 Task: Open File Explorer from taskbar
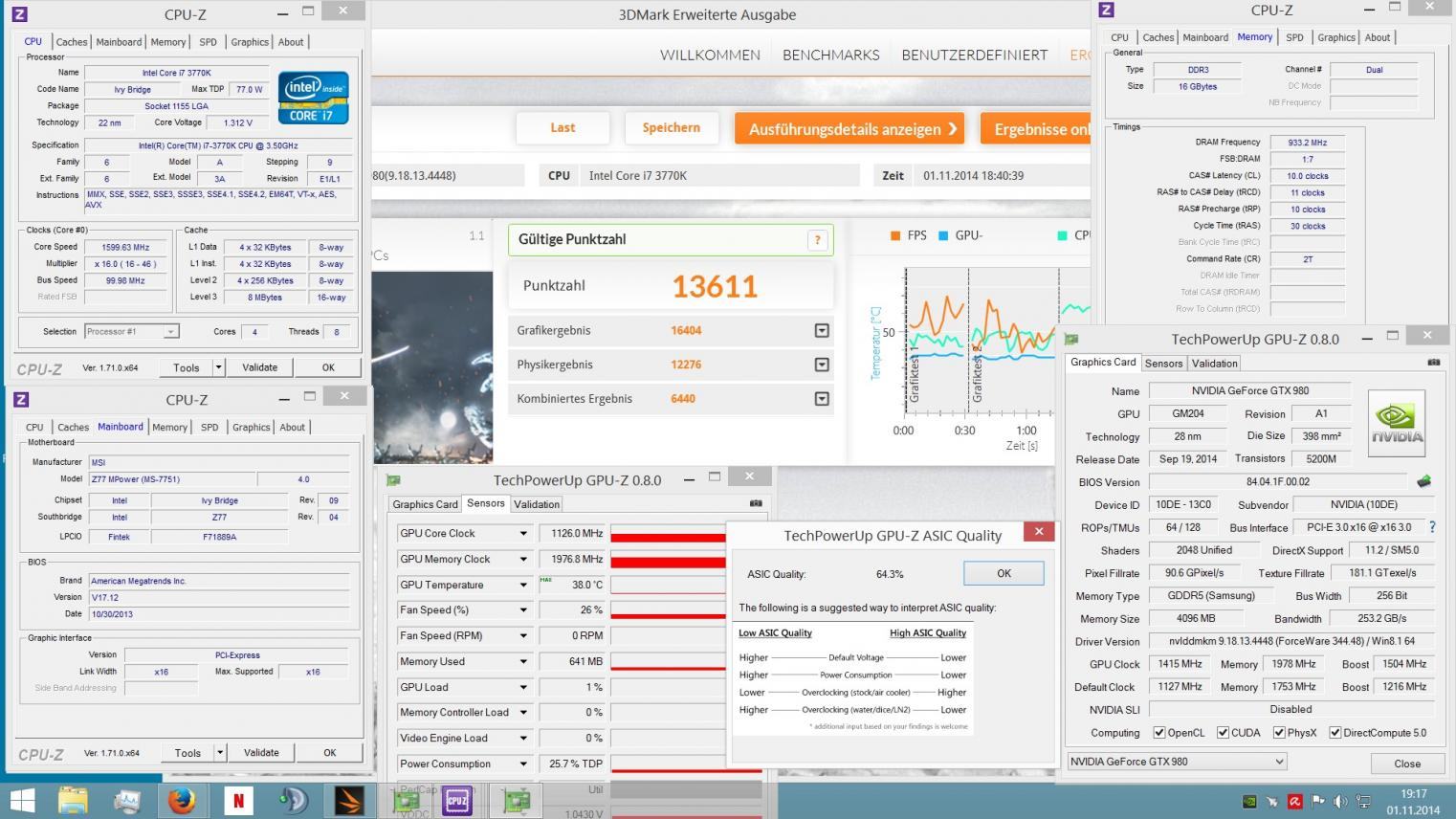[74, 800]
